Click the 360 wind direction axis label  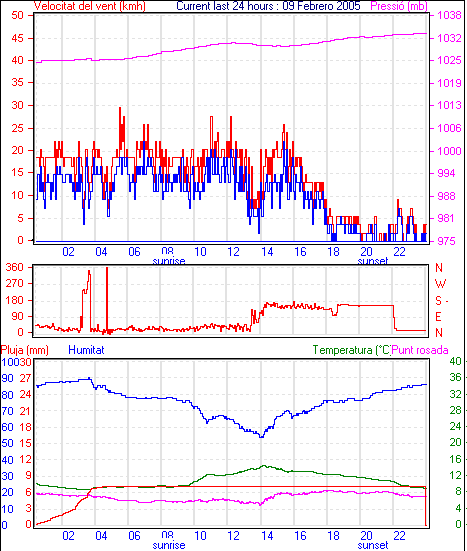[x=15, y=267]
